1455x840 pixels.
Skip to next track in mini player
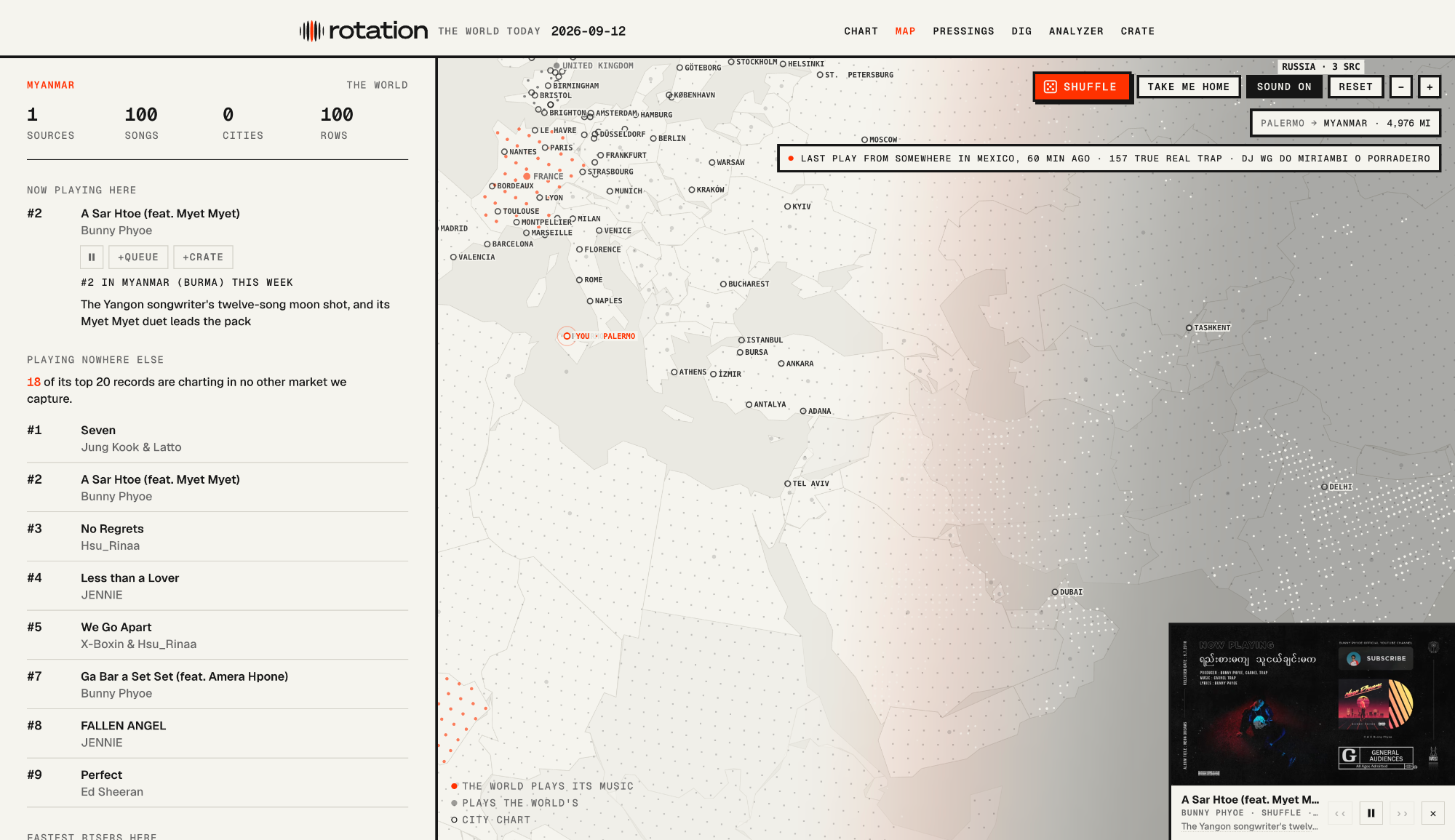1402,813
